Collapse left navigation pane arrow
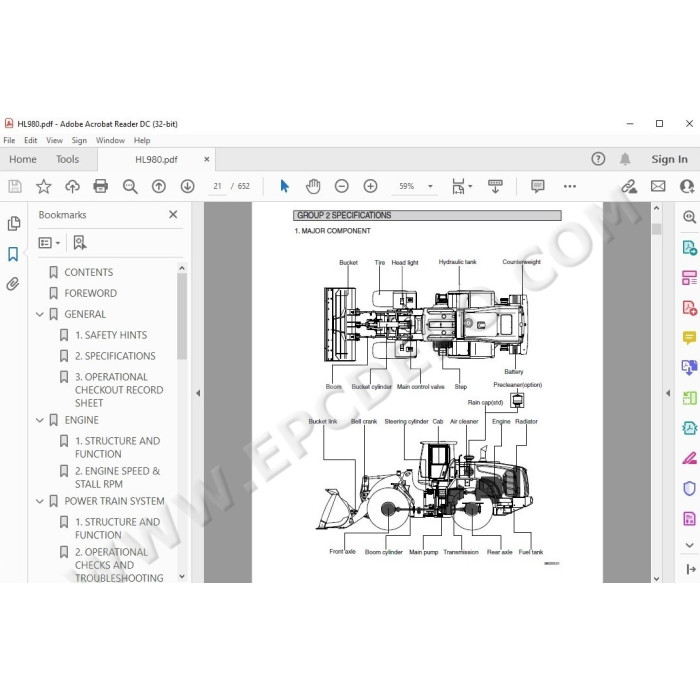The height and width of the screenshot is (700, 700). click(198, 393)
